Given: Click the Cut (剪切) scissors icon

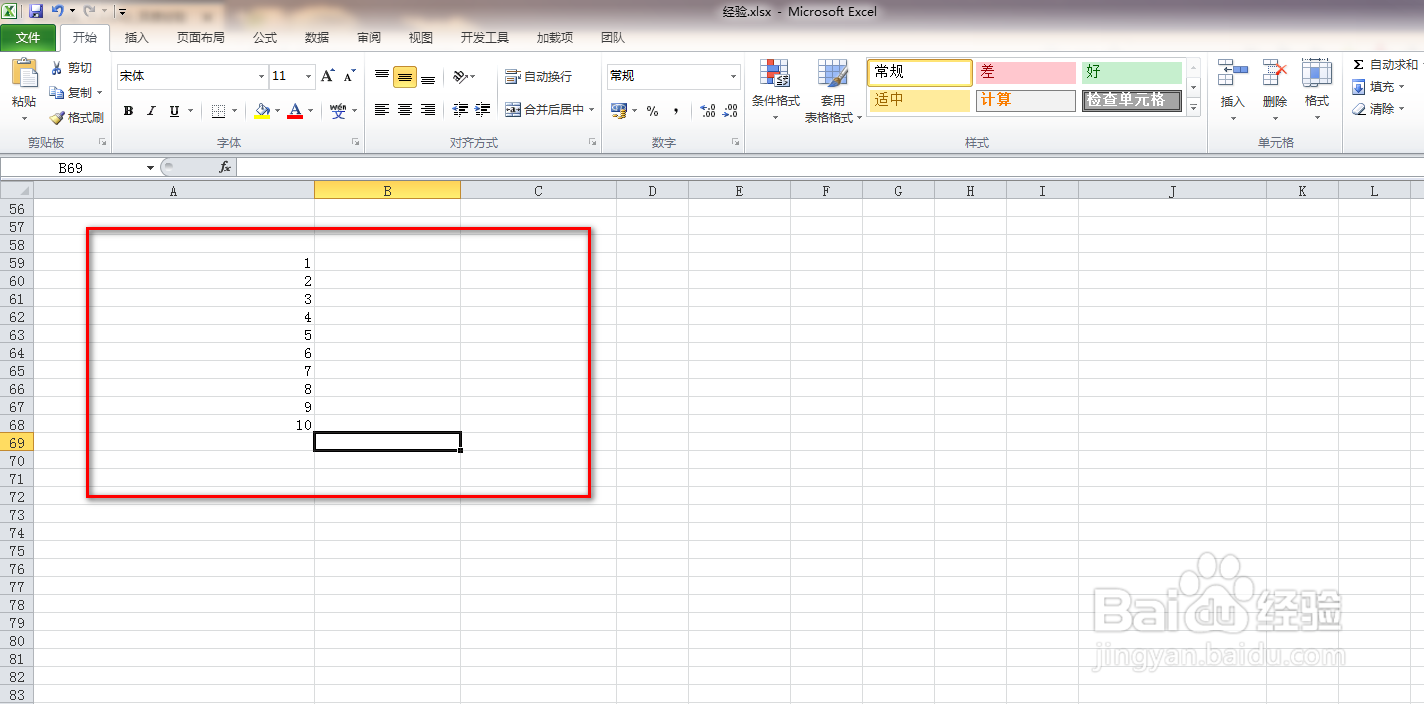Looking at the screenshot, I should coord(57,68).
